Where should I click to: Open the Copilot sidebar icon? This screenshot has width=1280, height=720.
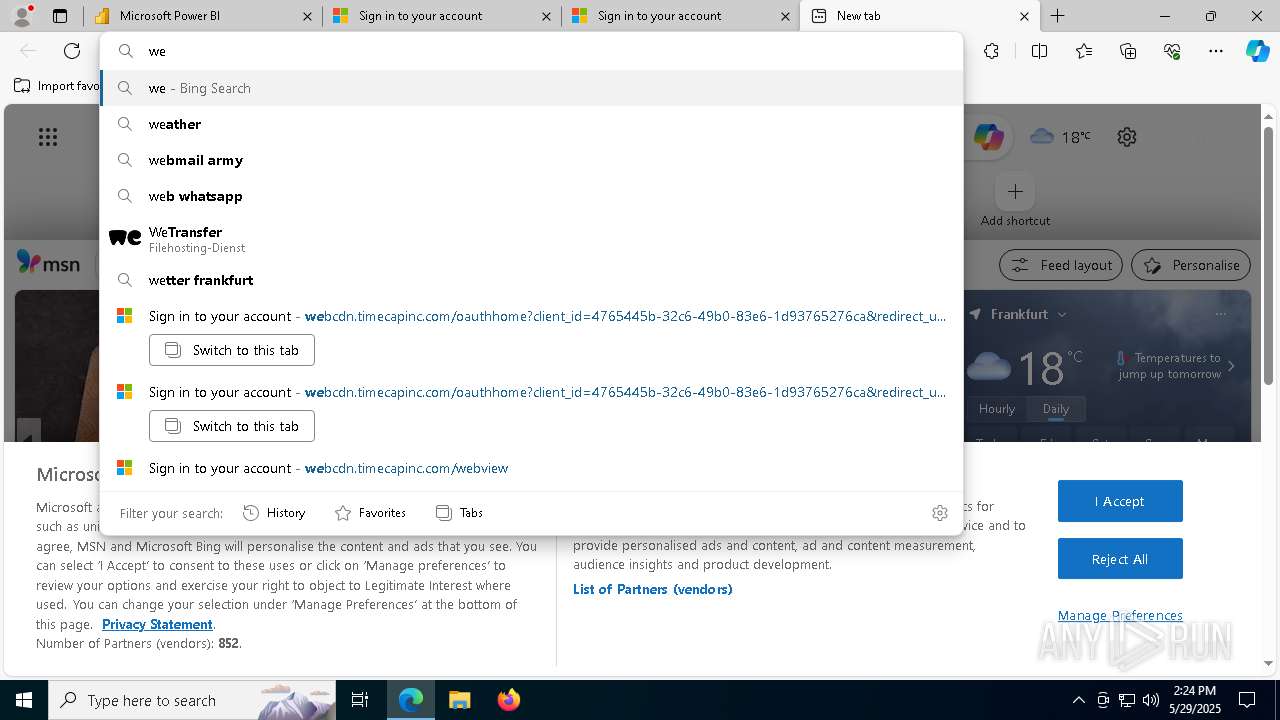click(1258, 51)
